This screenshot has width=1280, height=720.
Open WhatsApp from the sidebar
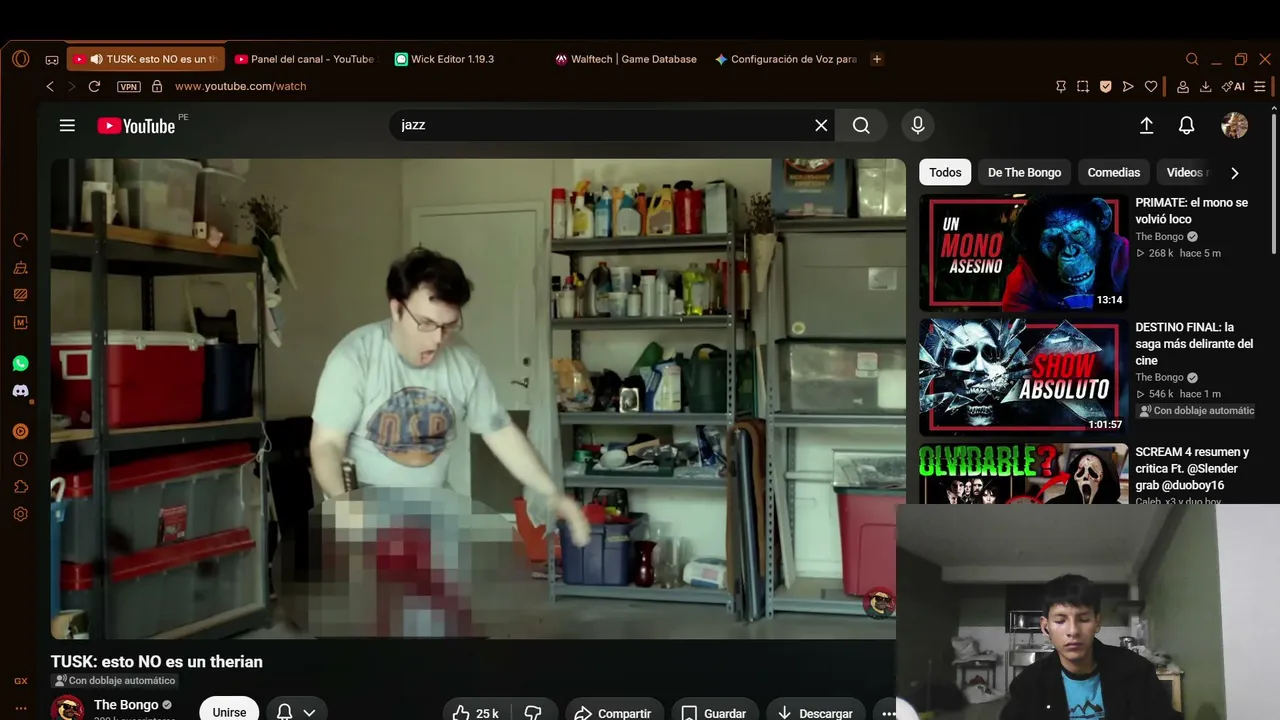pos(20,364)
